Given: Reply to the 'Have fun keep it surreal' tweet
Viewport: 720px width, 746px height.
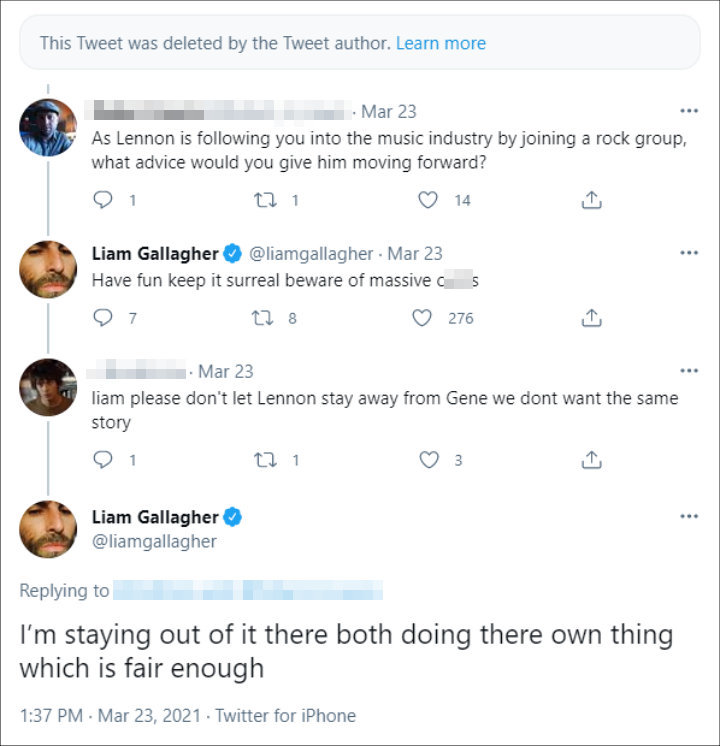Looking at the screenshot, I should (x=102, y=317).
